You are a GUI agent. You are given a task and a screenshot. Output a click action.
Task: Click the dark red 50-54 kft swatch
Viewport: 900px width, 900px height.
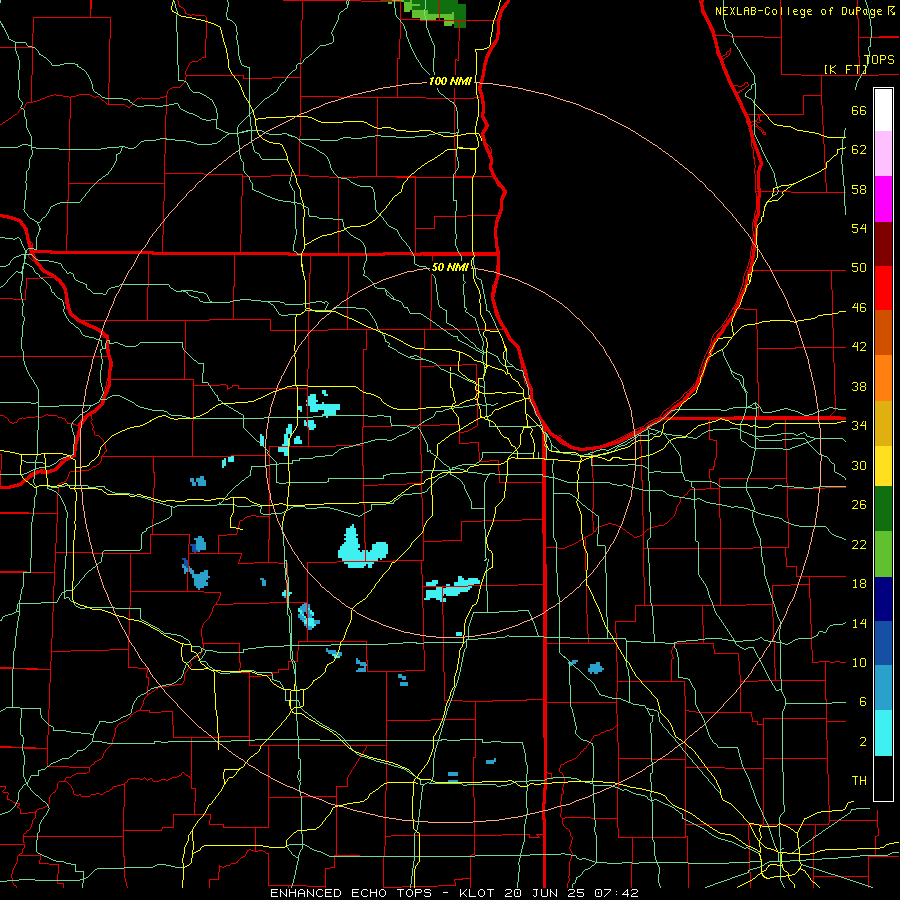coord(883,243)
